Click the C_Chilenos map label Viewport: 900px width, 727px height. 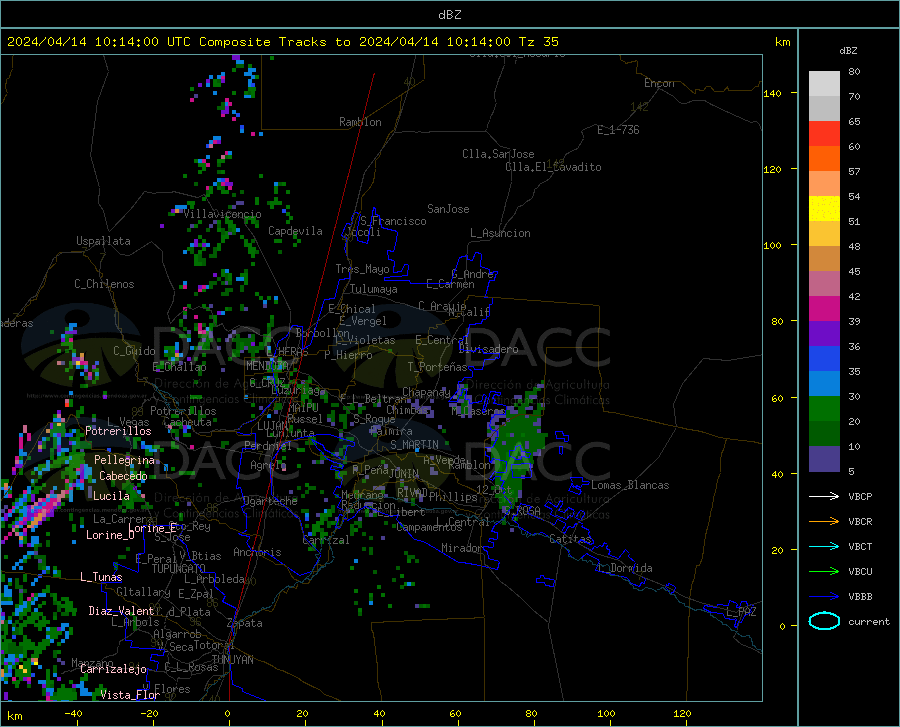(x=104, y=284)
